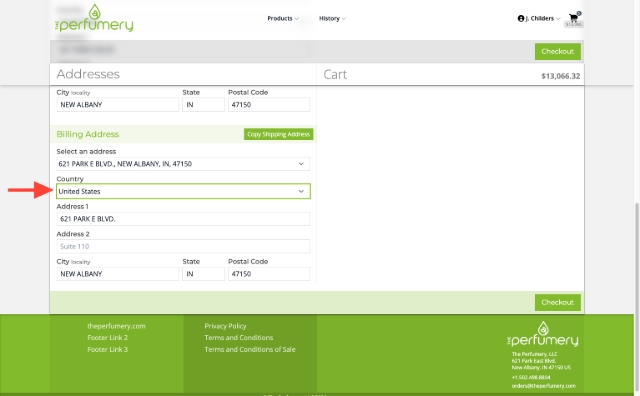Open the billing Country dropdown
Viewport: 640px width, 396px height.
coord(183,191)
